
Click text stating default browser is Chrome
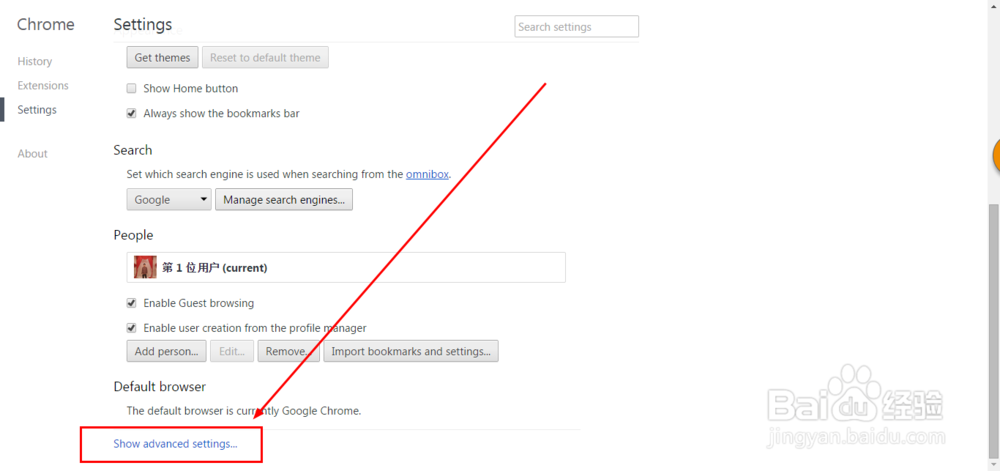point(244,410)
